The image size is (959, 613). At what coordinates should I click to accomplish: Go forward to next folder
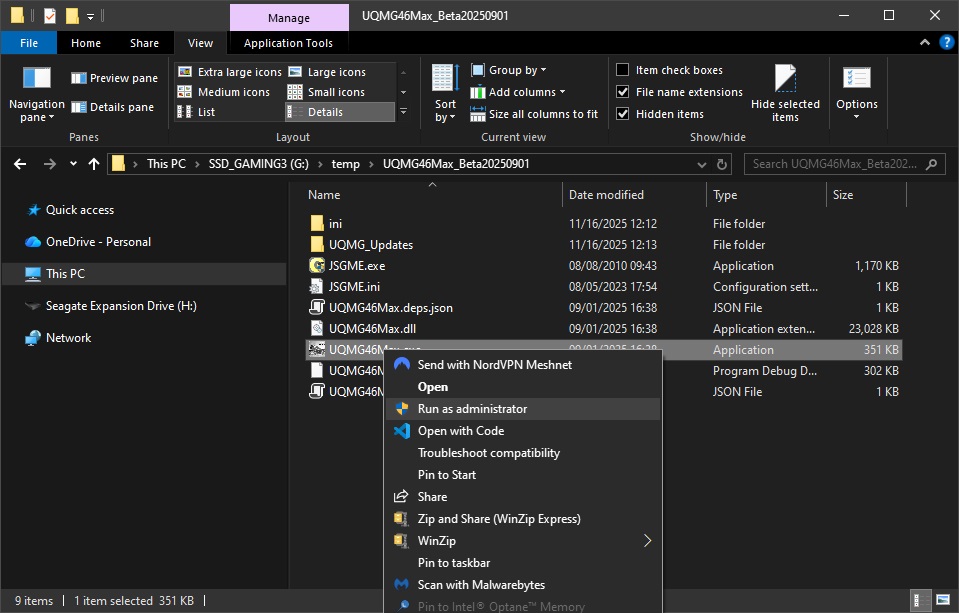[x=50, y=164]
